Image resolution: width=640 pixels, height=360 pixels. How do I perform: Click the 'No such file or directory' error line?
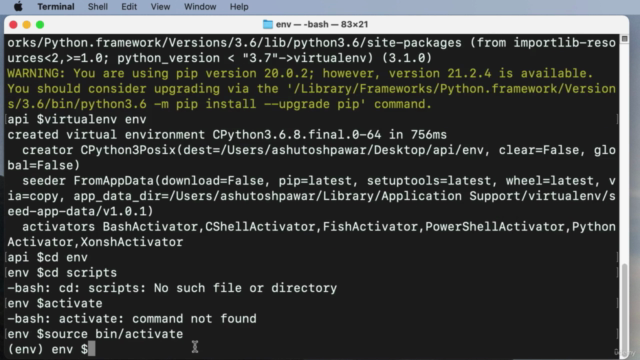pos(172,288)
